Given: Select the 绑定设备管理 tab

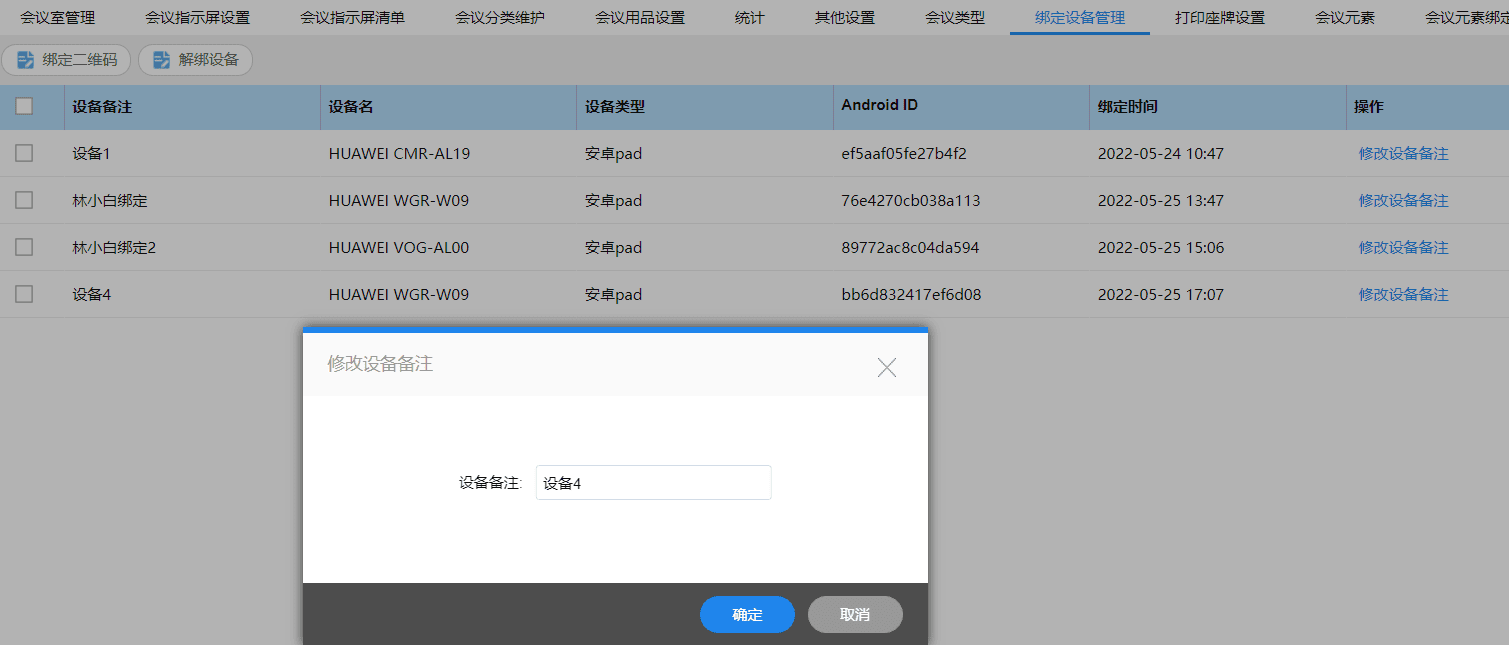Looking at the screenshot, I should point(1080,17).
